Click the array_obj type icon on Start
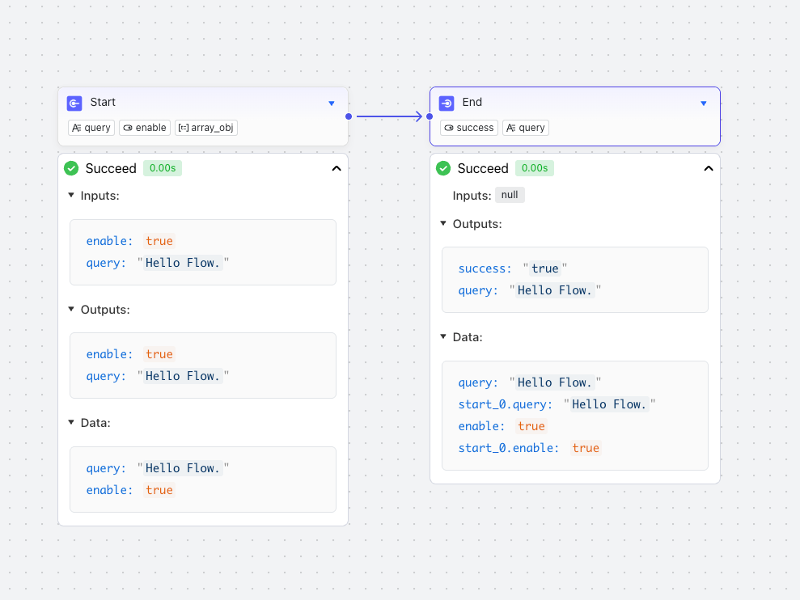The width and height of the screenshot is (800, 600). click(184, 127)
